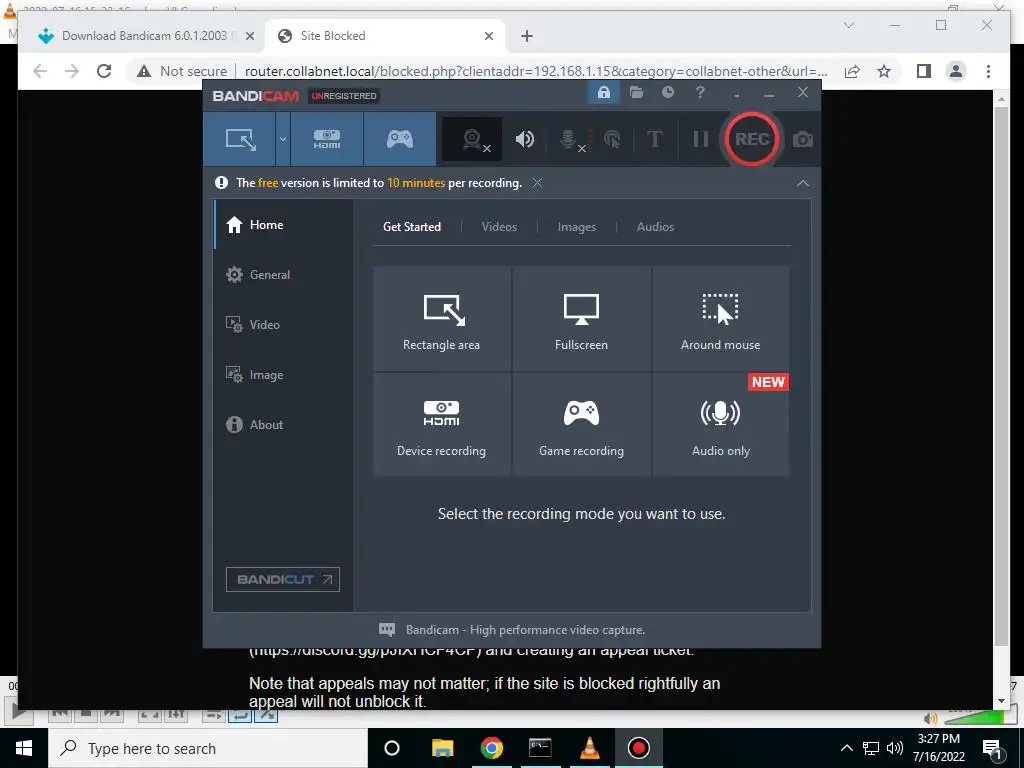Switch to the Videos tab
Image resolution: width=1024 pixels, height=768 pixels.
click(x=499, y=227)
